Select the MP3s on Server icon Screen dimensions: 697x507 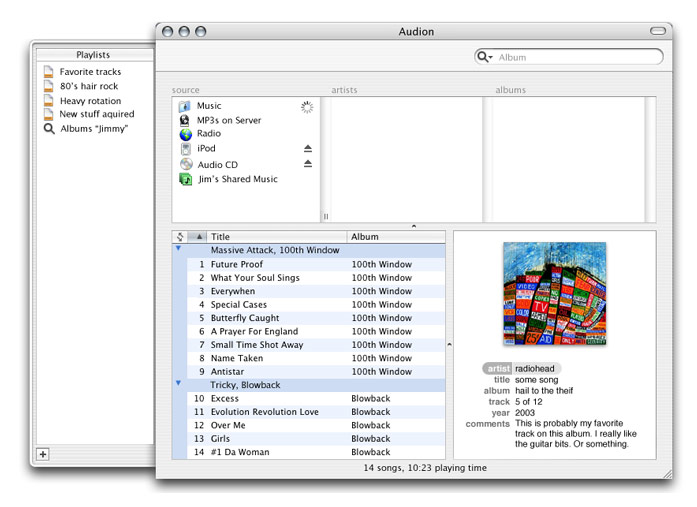[x=185, y=120]
